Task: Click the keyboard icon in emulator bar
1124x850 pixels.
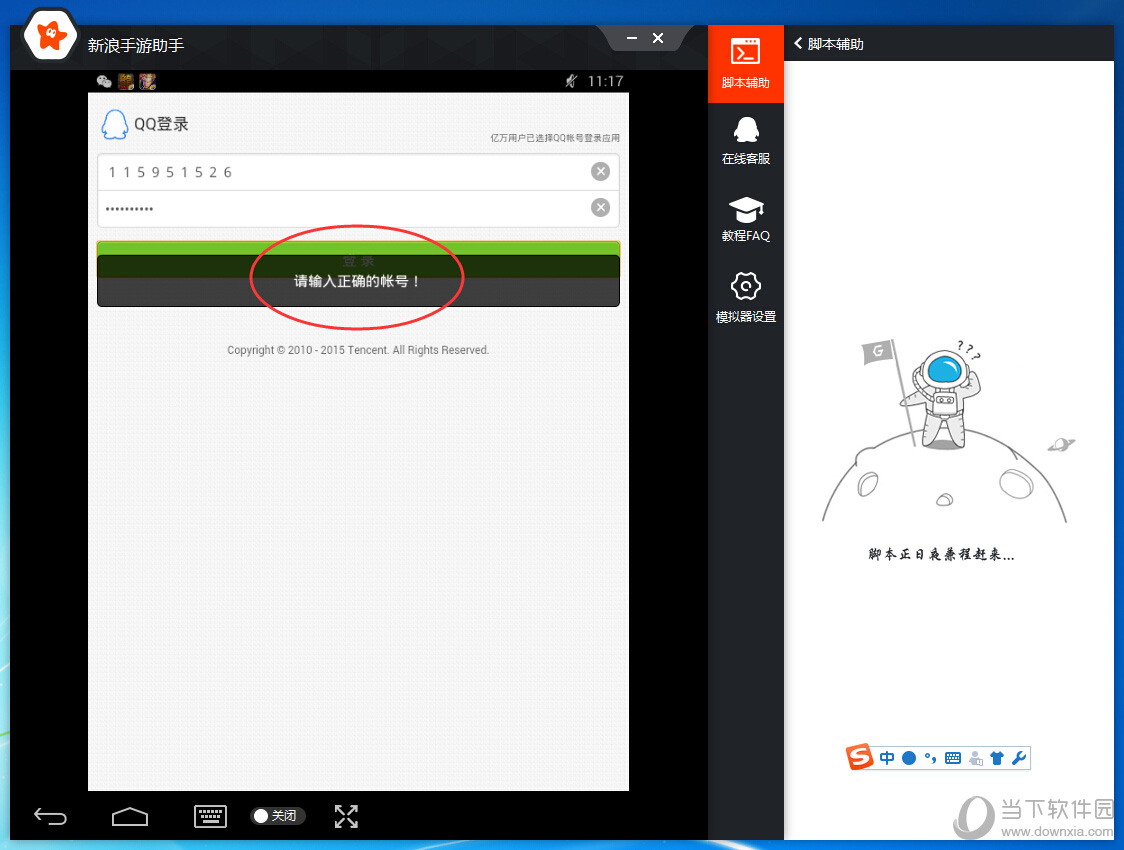Action: 210,816
